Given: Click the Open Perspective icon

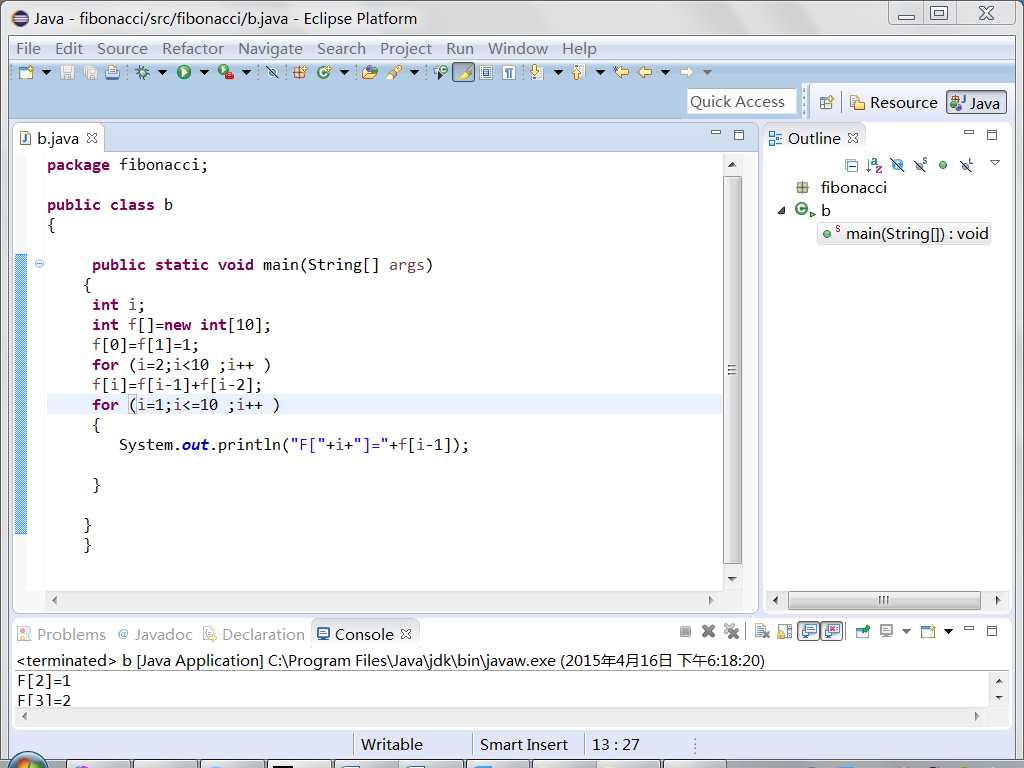Looking at the screenshot, I should (x=826, y=103).
